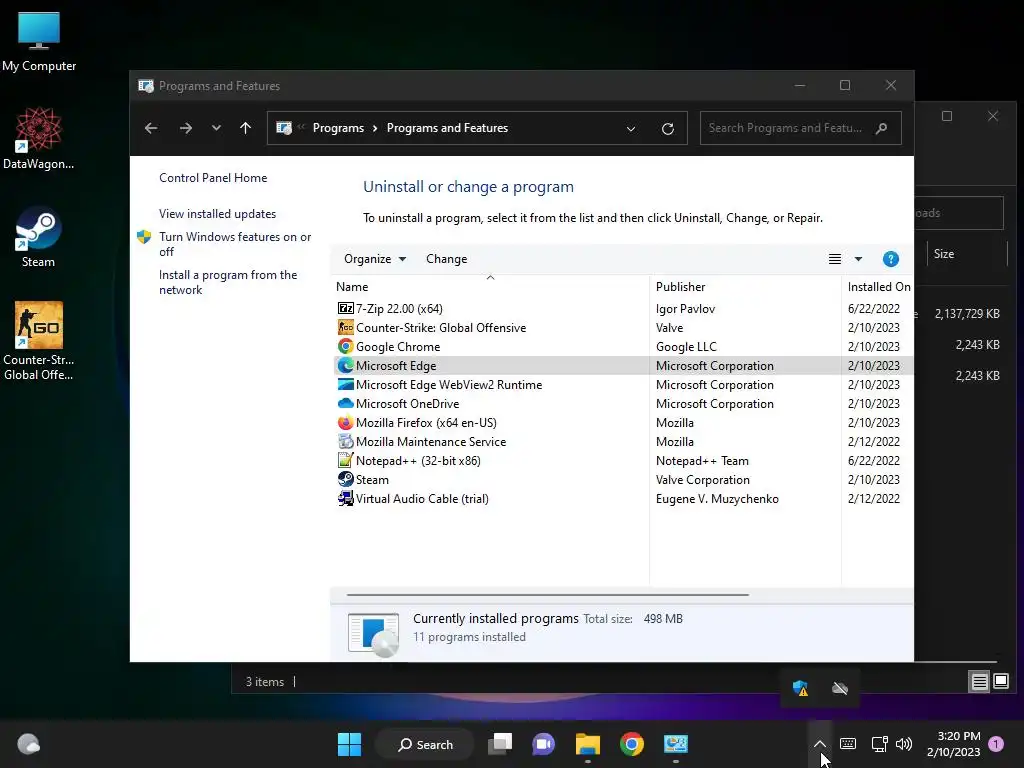Open the notification count badge
The width and height of the screenshot is (1024, 768).
click(996, 744)
